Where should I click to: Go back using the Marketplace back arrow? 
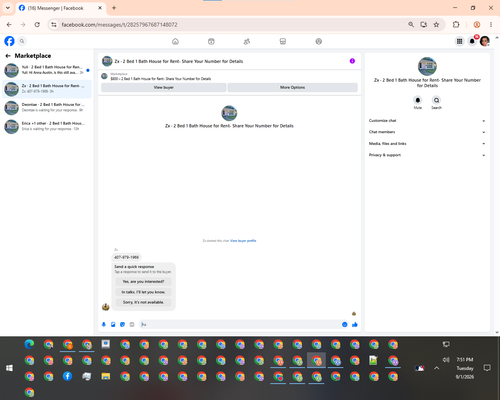[x=8, y=56]
